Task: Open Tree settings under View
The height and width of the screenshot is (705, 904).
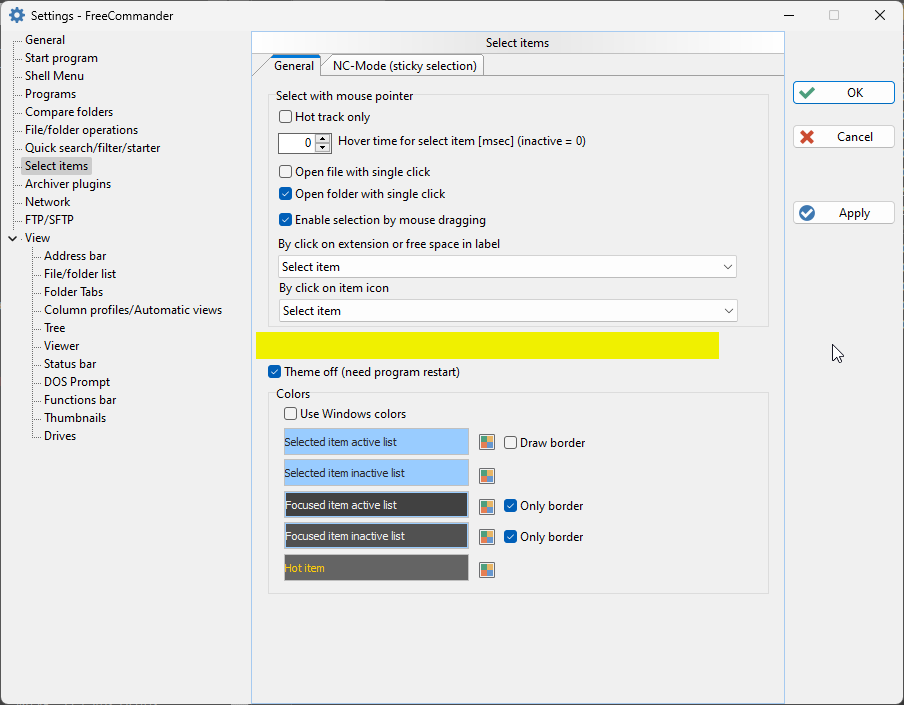Action: point(54,328)
